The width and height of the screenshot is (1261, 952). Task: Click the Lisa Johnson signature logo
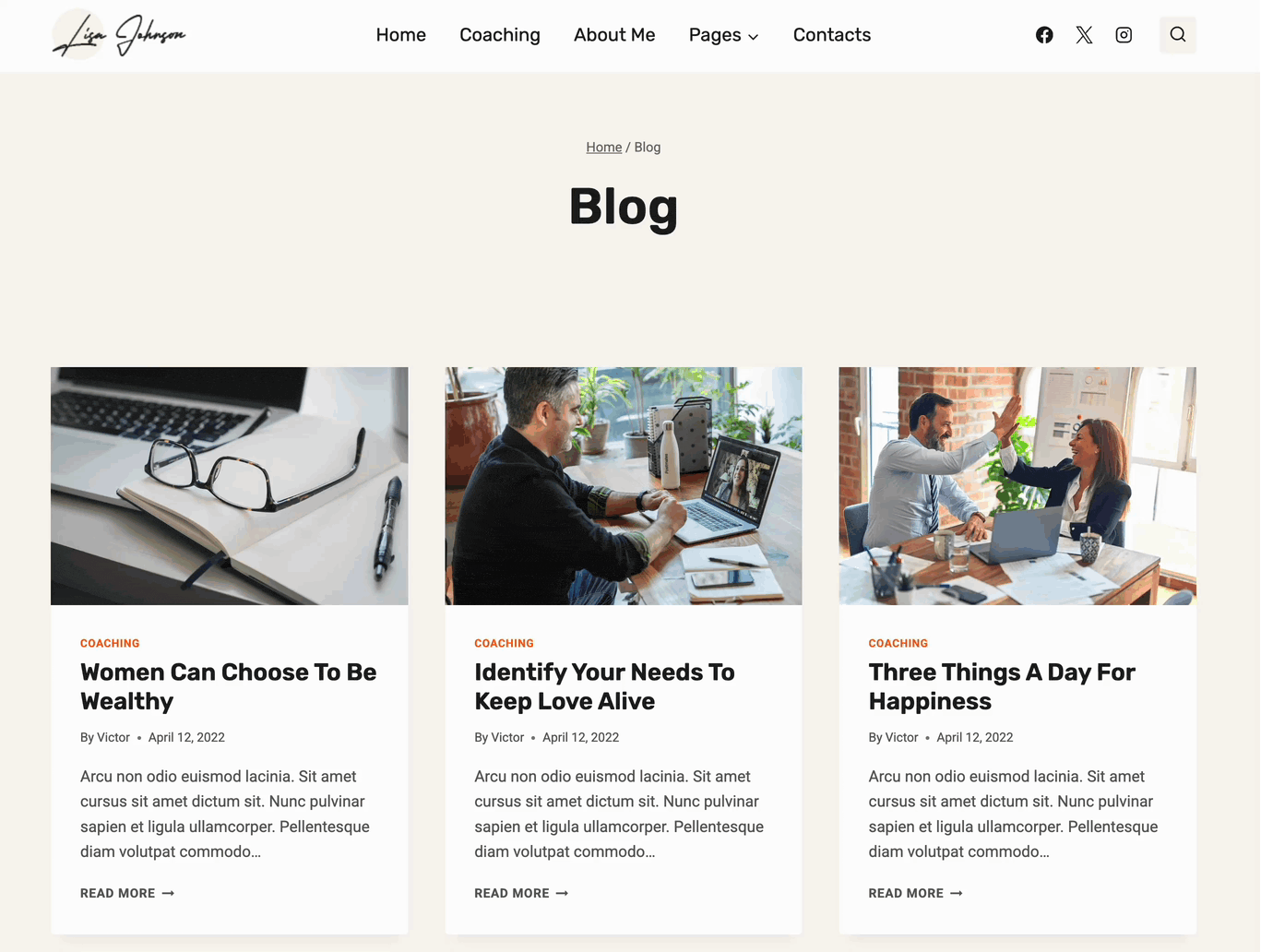coord(119,35)
